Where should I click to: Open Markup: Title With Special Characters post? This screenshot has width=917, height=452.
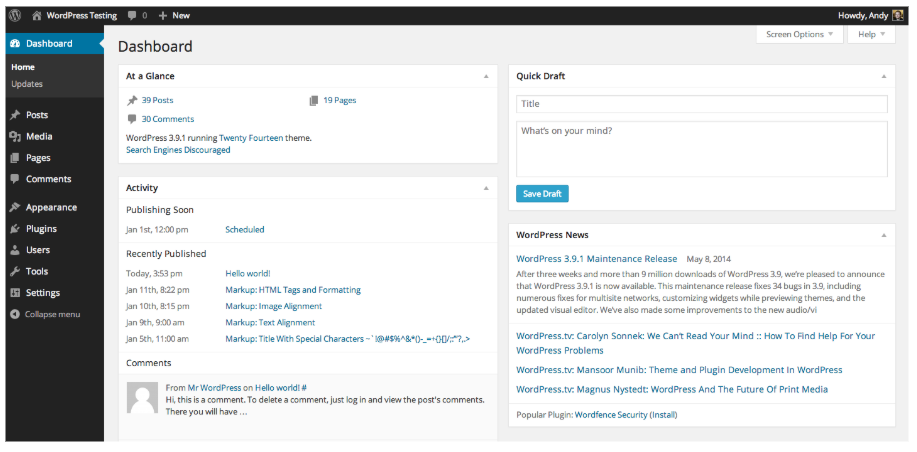click(x=348, y=339)
